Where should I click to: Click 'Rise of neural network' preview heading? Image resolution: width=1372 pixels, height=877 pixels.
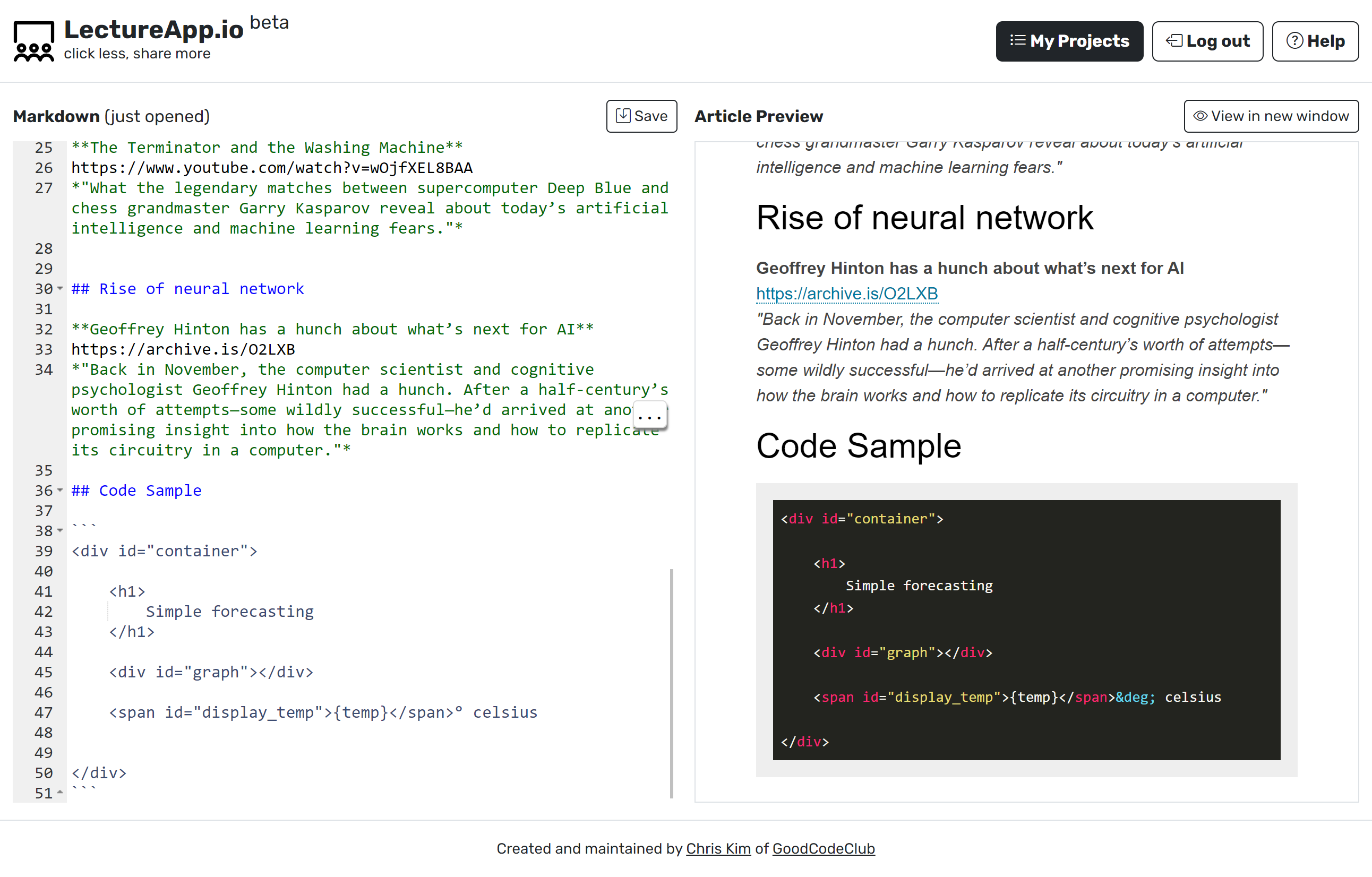click(924, 218)
